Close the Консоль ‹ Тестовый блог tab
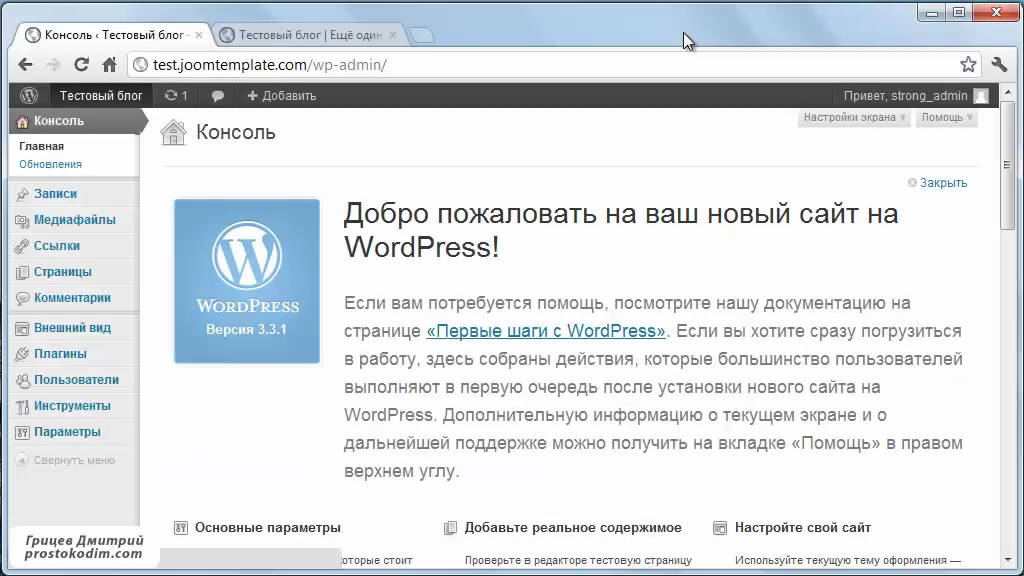Image resolution: width=1024 pixels, height=576 pixels. [199, 35]
